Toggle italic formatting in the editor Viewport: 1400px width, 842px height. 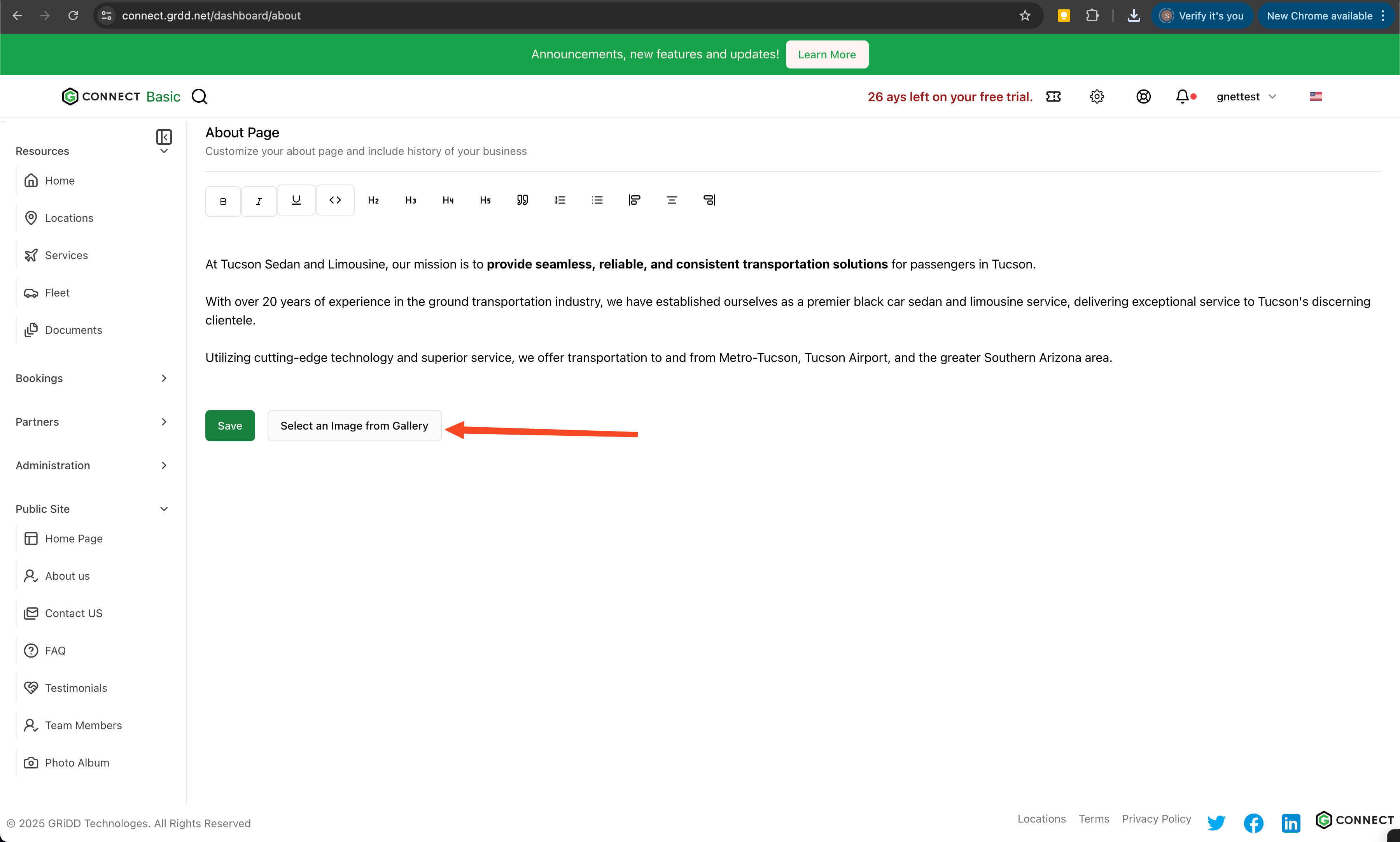[x=259, y=201]
